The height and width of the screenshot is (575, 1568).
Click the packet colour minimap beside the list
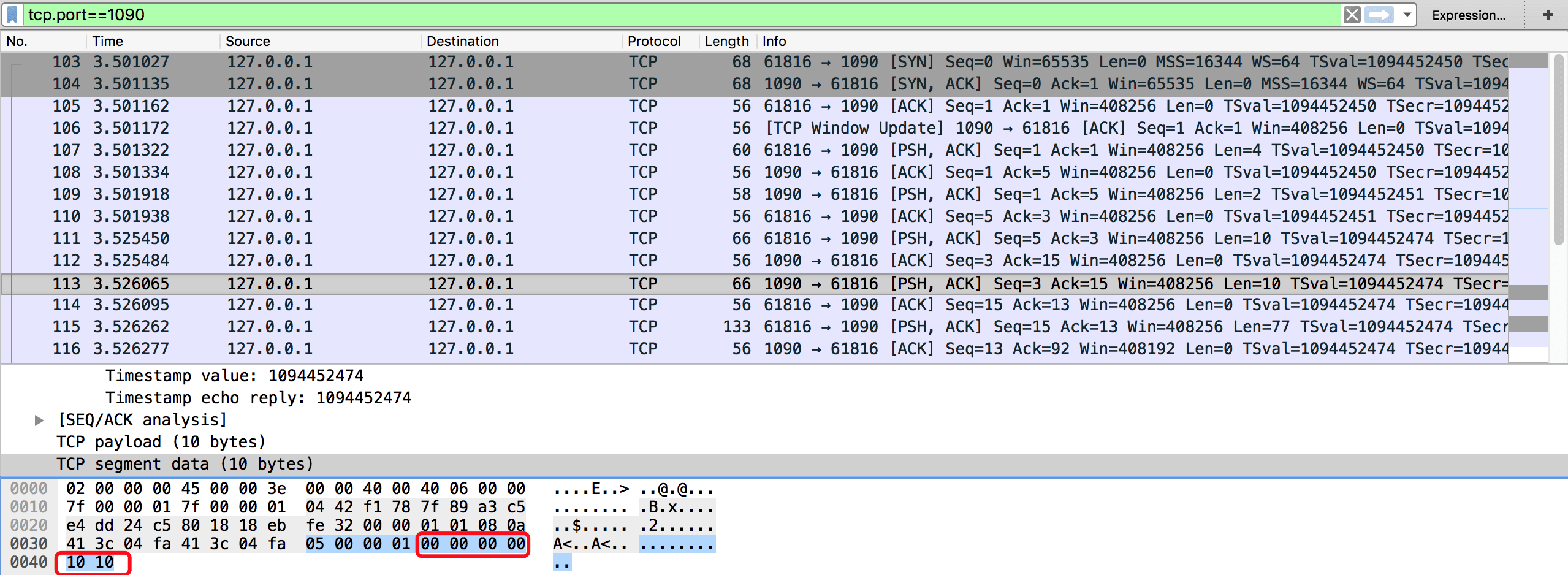pyautogui.click(x=1528, y=207)
